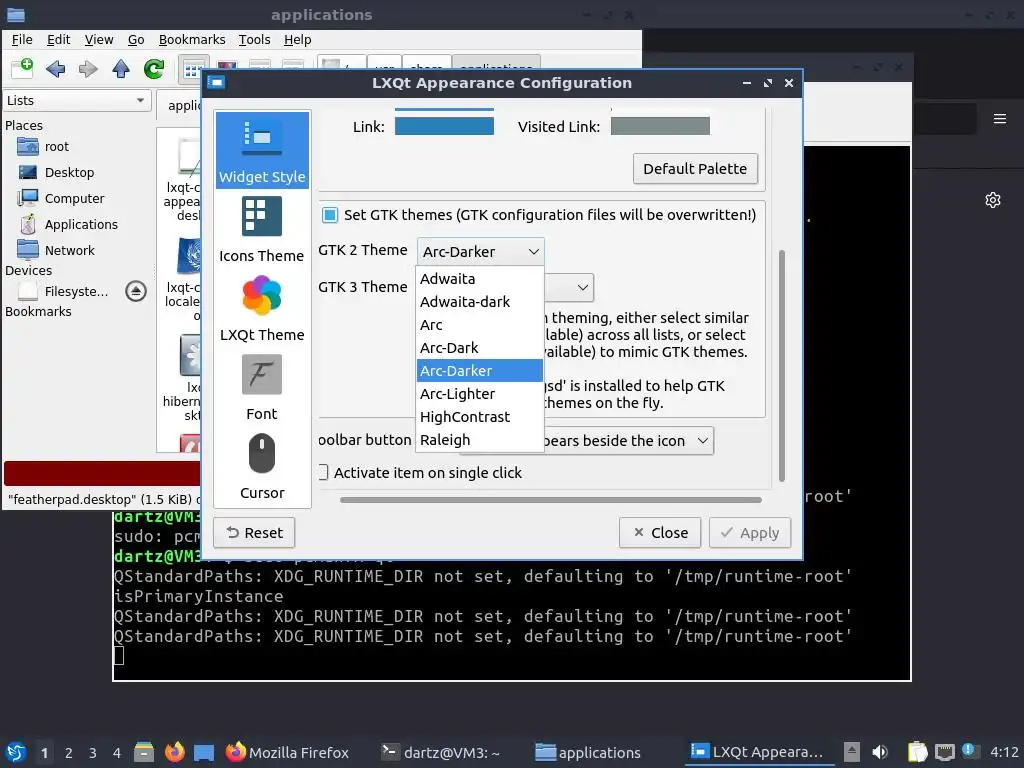
Task: Click the LXQt Appearance title bar icon
Action: [x=216, y=82]
